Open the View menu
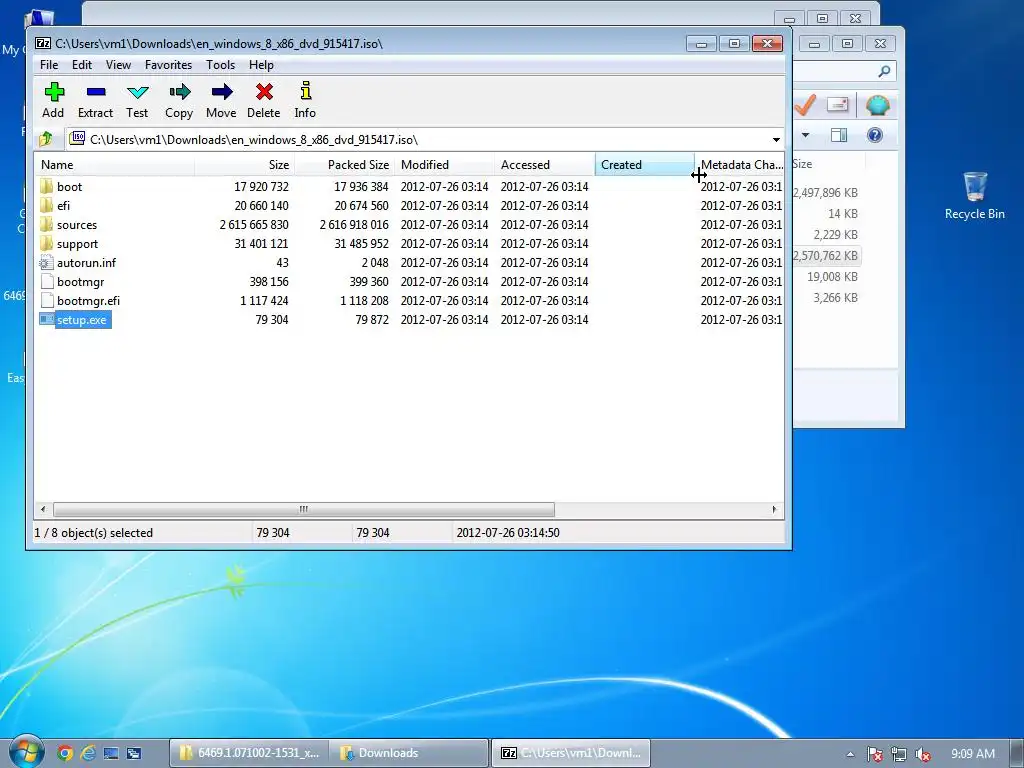This screenshot has height=768, width=1024. (118, 65)
